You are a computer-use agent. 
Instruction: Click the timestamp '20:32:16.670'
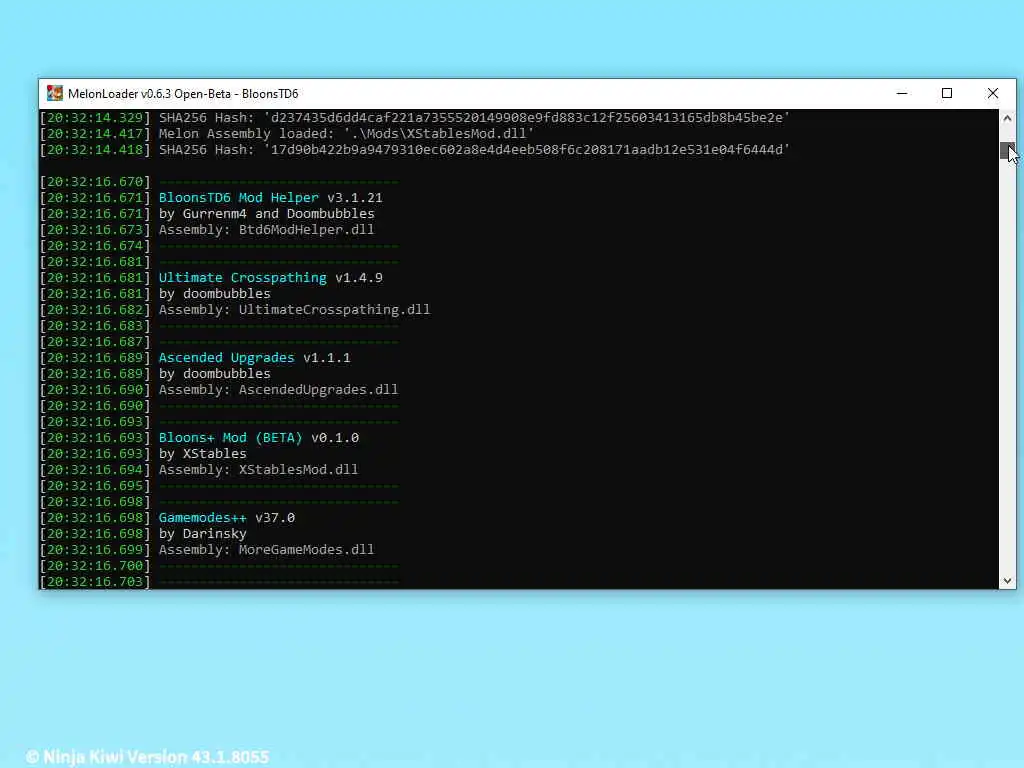95,182
